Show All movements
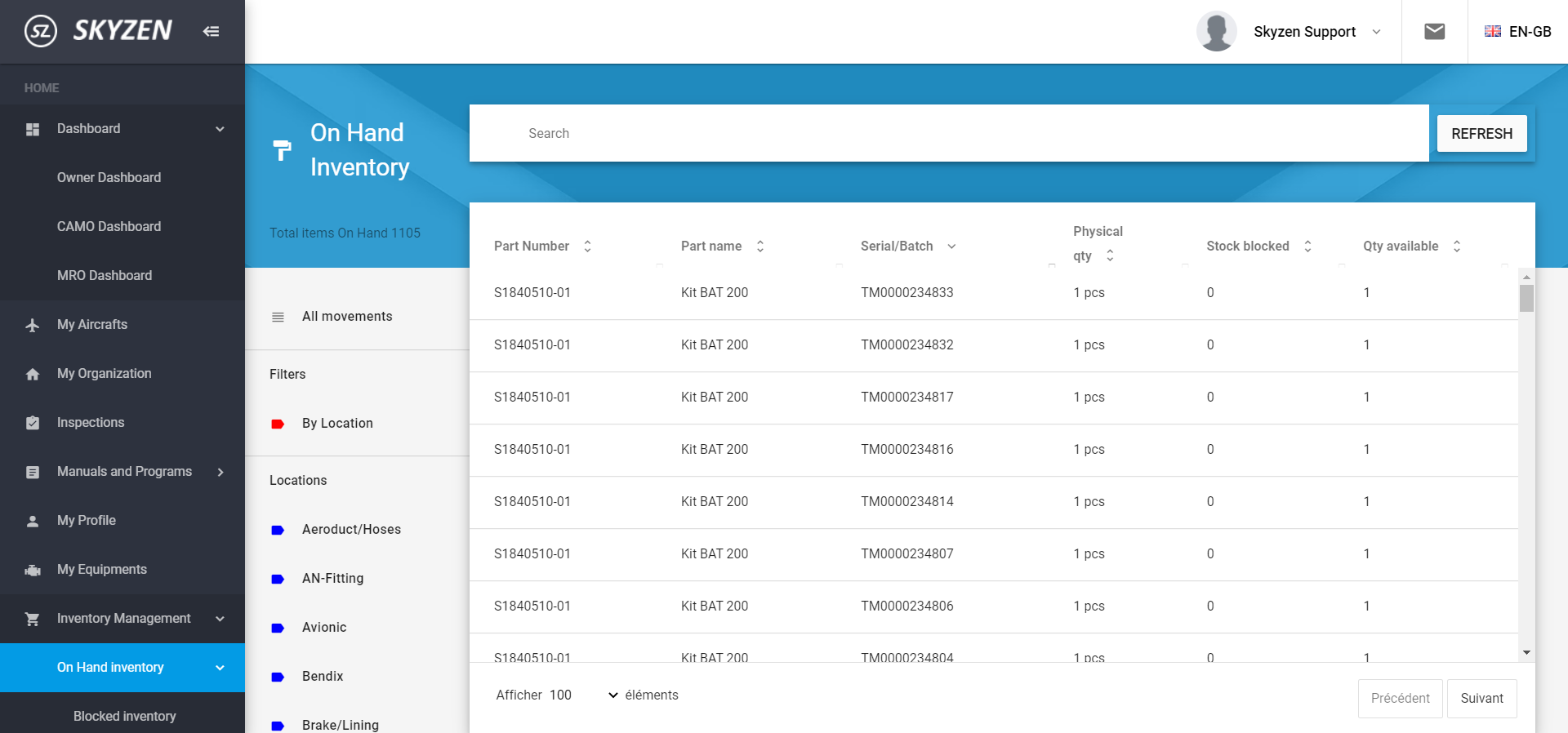 pyautogui.click(x=347, y=316)
